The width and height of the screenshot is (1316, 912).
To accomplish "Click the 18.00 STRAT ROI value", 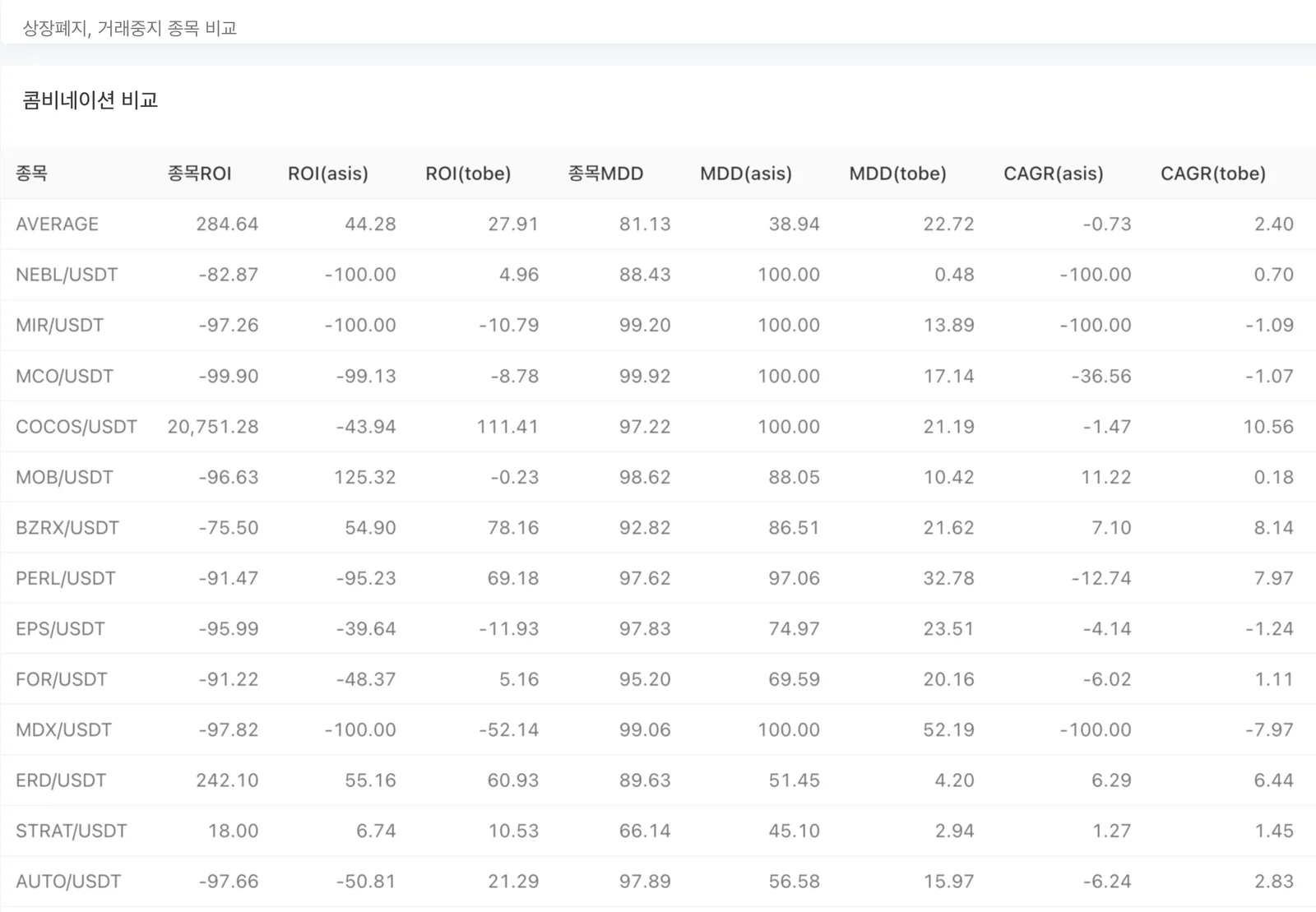I will pos(233,831).
